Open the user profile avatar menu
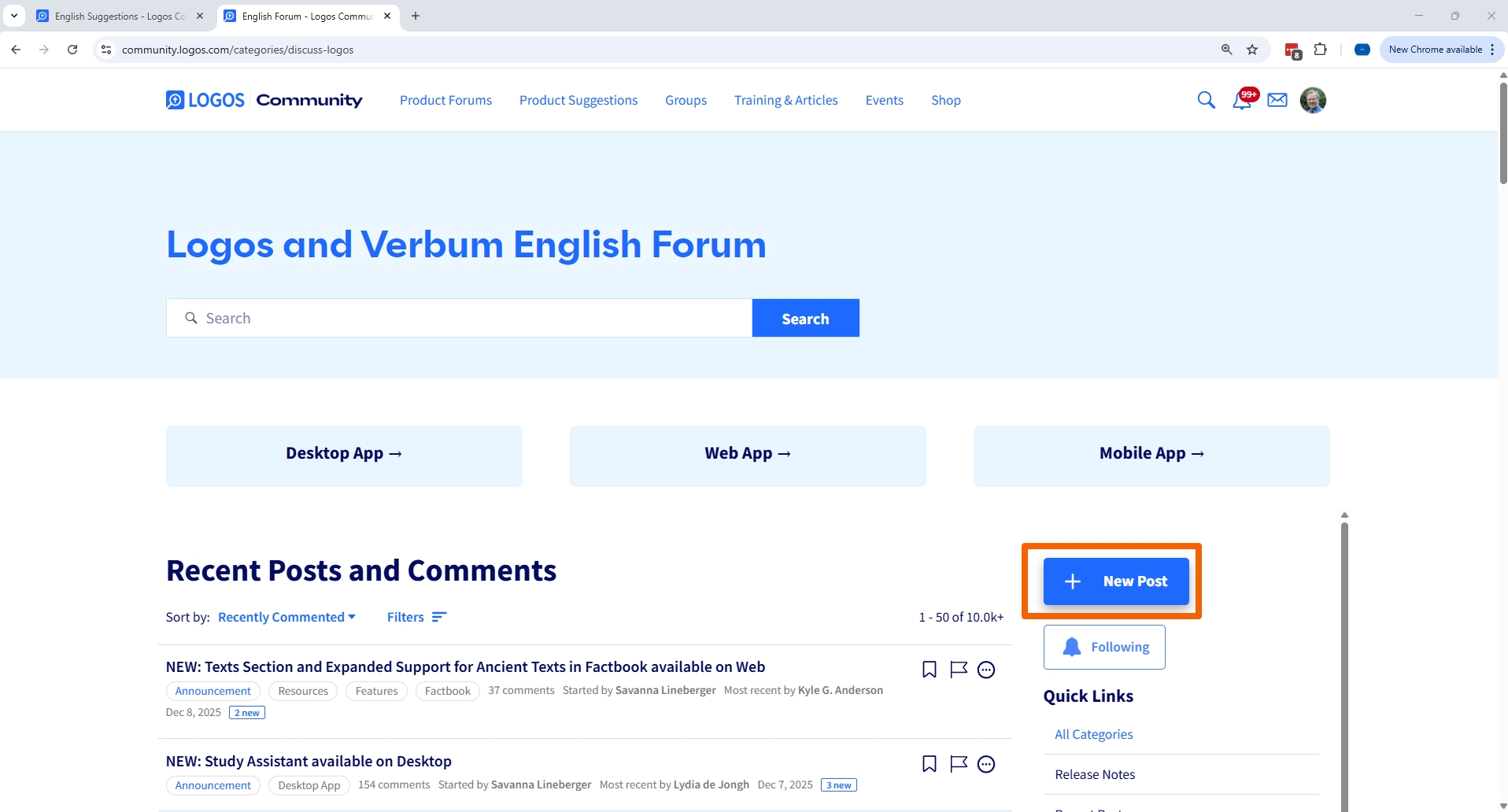 pos(1313,100)
